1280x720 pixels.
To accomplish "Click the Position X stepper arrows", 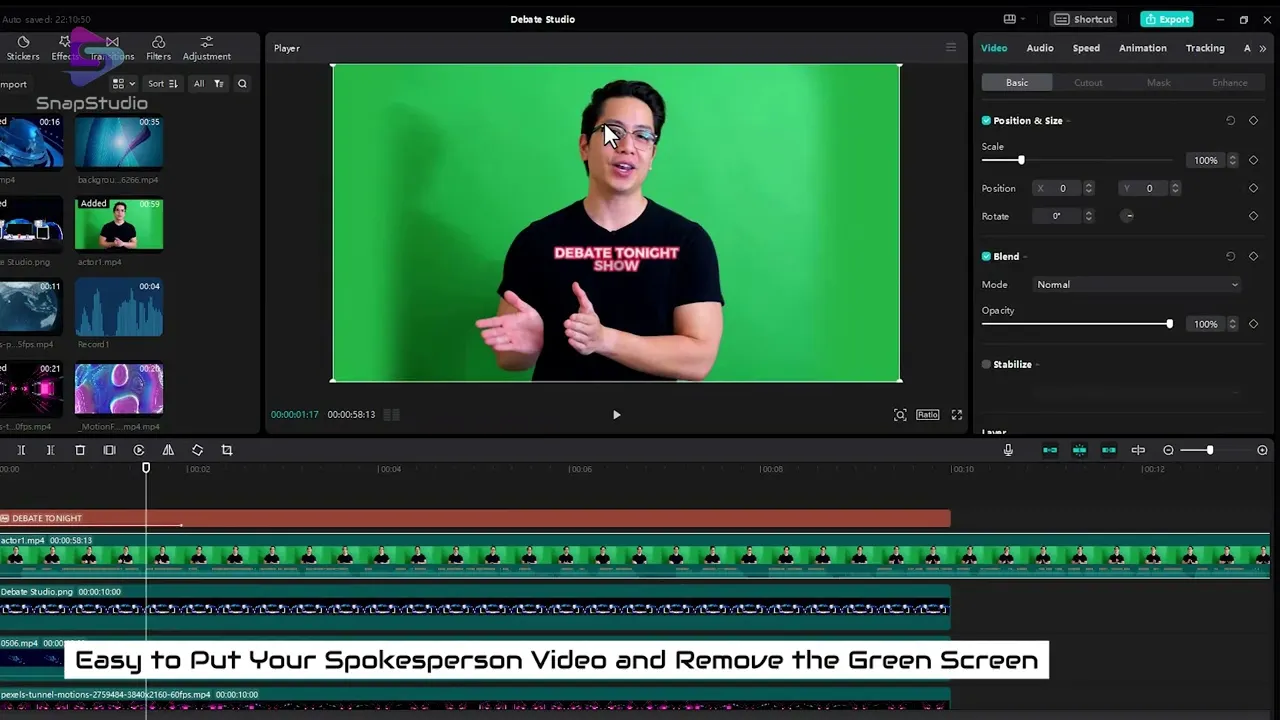I will [1089, 188].
